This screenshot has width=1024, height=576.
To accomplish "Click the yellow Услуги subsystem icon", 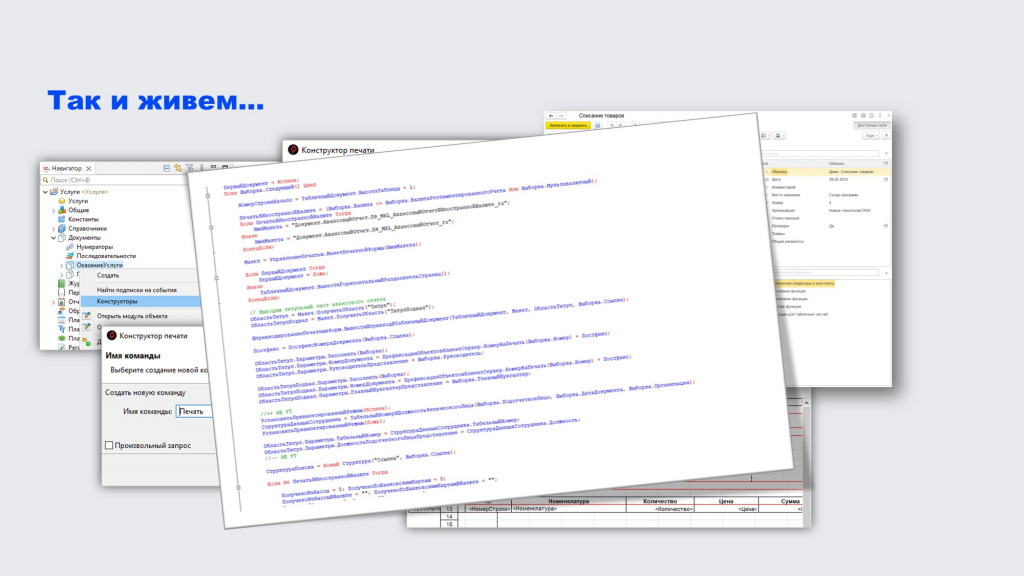I will (62, 201).
